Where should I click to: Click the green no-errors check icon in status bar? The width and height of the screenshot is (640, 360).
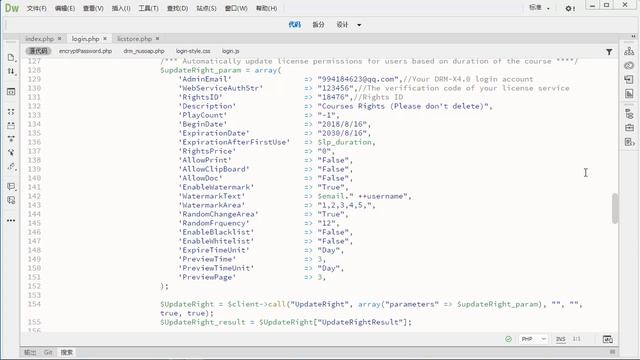pos(508,339)
